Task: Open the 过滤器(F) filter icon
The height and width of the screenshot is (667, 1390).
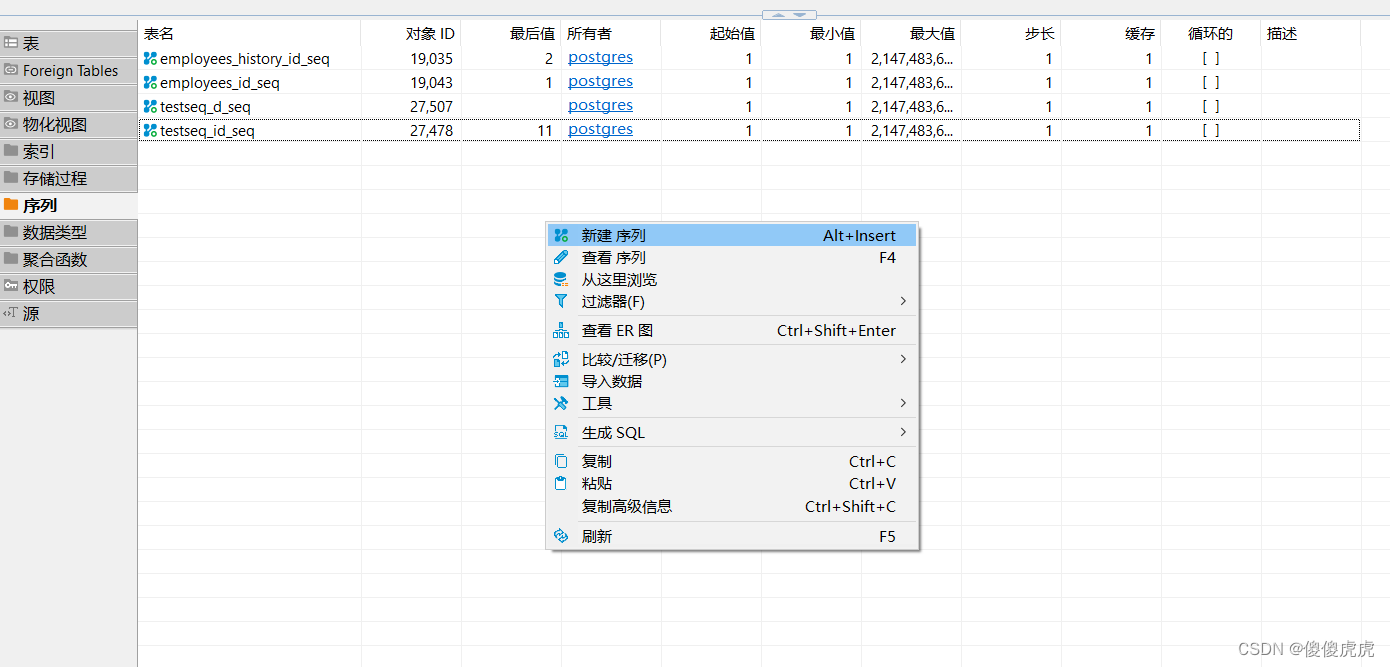Action: pyautogui.click(x=562, y=302)
